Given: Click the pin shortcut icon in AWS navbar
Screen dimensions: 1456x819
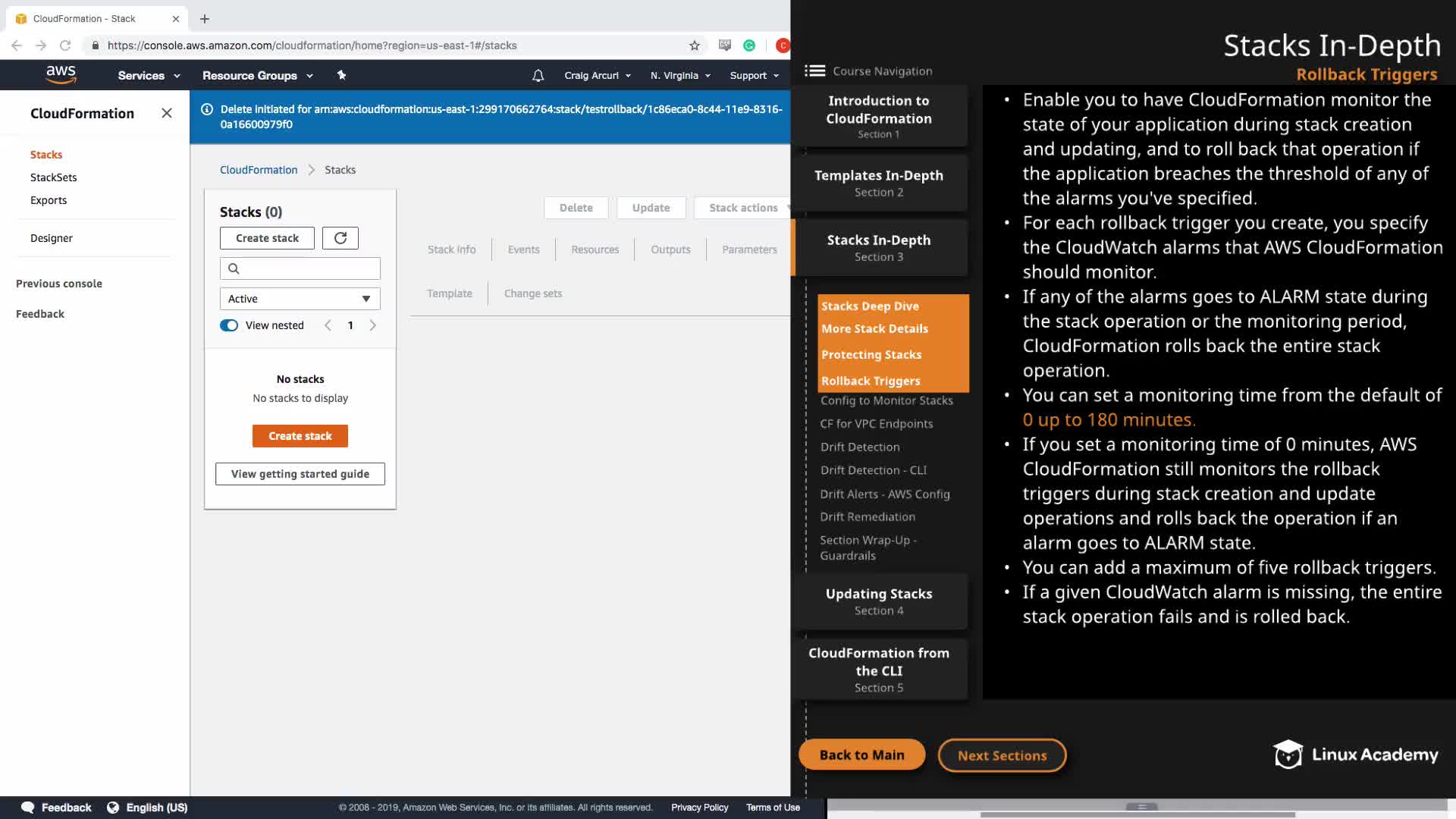Looking at the screenshot, I should pos(341,75).
